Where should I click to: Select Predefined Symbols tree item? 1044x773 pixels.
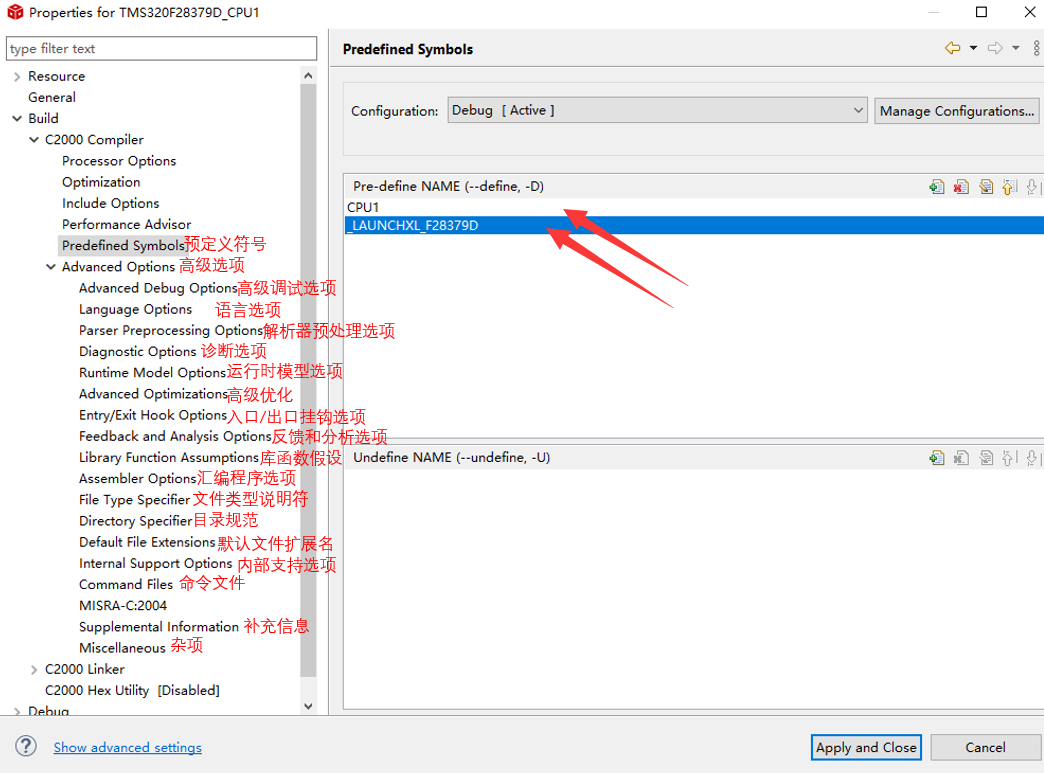tap(123, 246)
